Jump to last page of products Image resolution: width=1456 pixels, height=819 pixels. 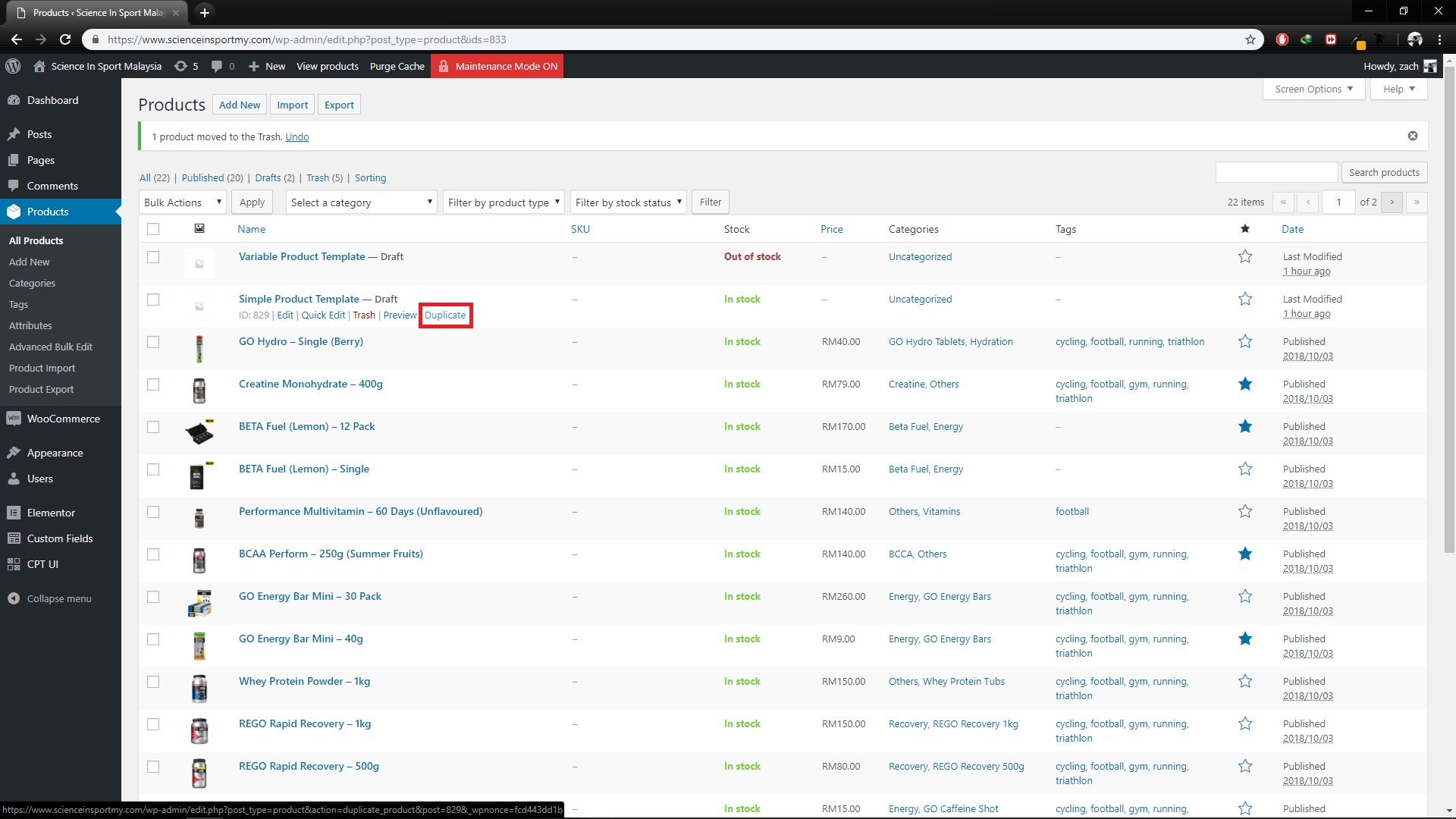1417,202
